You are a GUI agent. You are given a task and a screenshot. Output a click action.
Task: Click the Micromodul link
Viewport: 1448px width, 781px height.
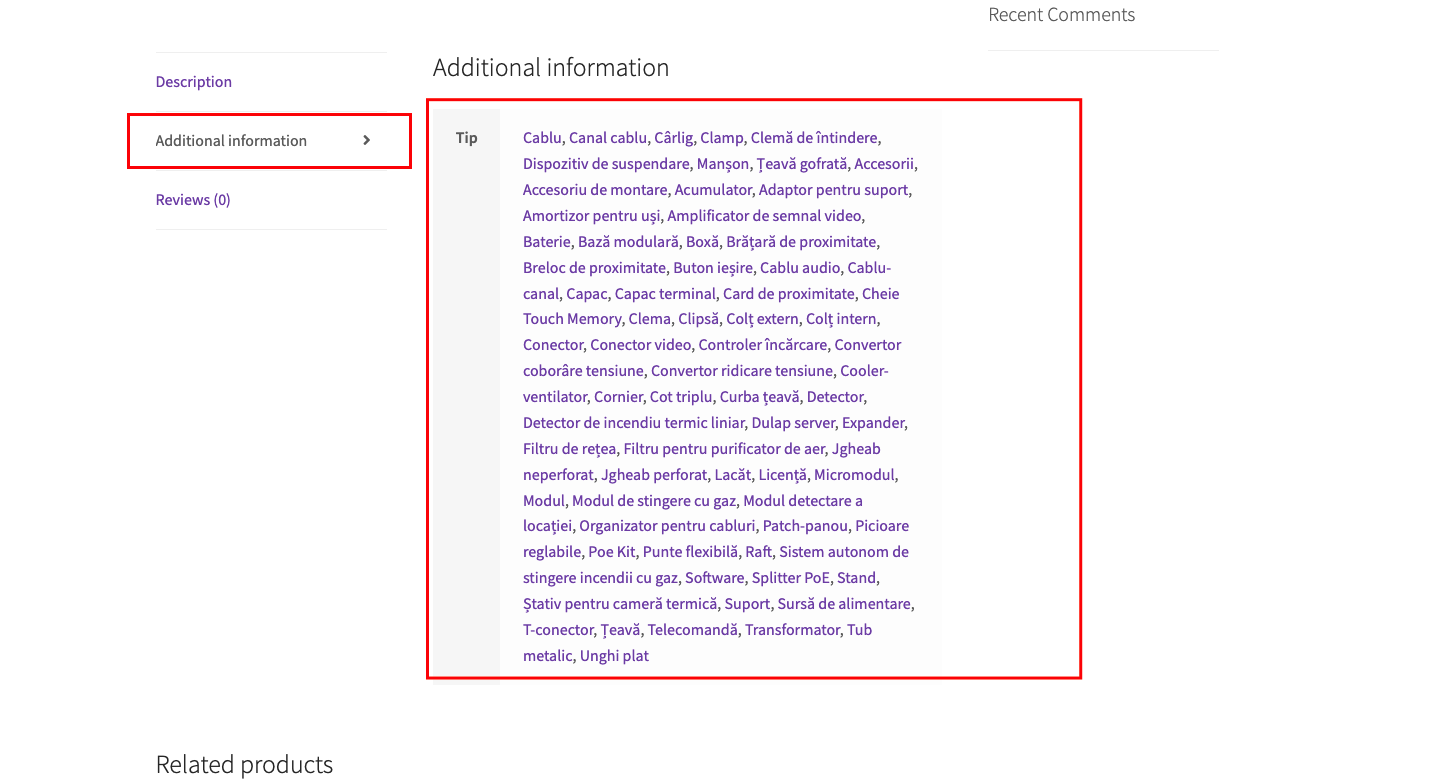click(x=855, y=475)
